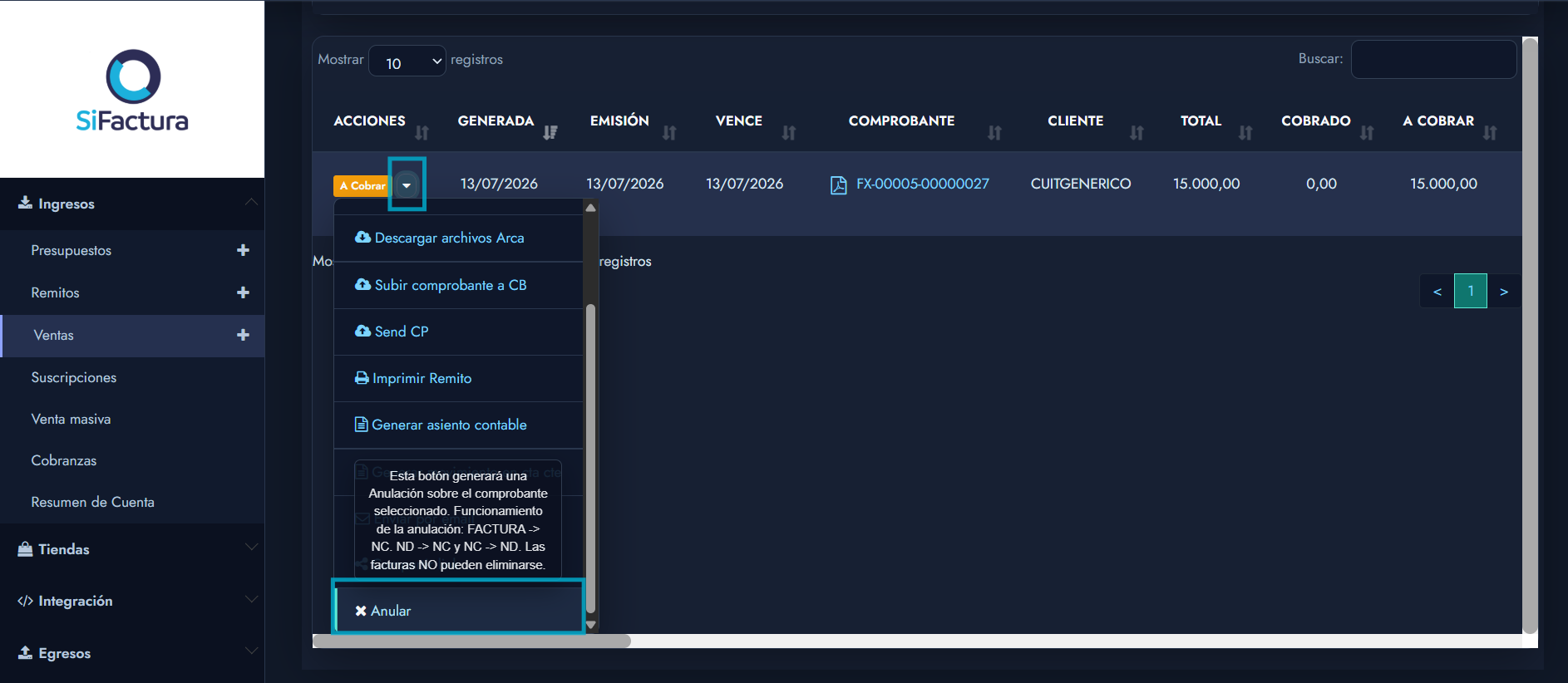This screenshot has width=1568, height=683.
Task: Sort by A COBRAR column arrows
Action: [1490, 133]
